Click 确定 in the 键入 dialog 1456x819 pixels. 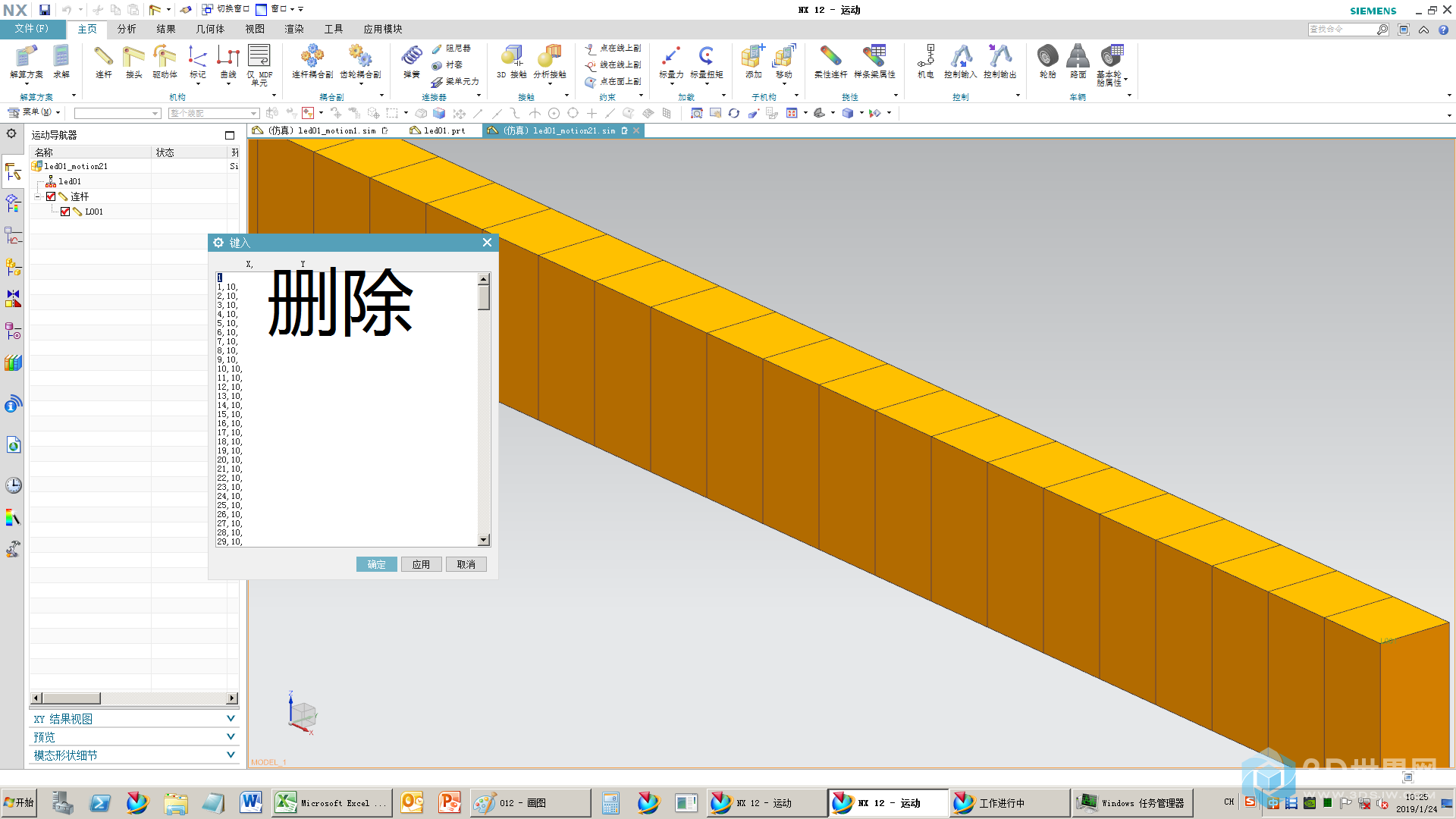377,564
